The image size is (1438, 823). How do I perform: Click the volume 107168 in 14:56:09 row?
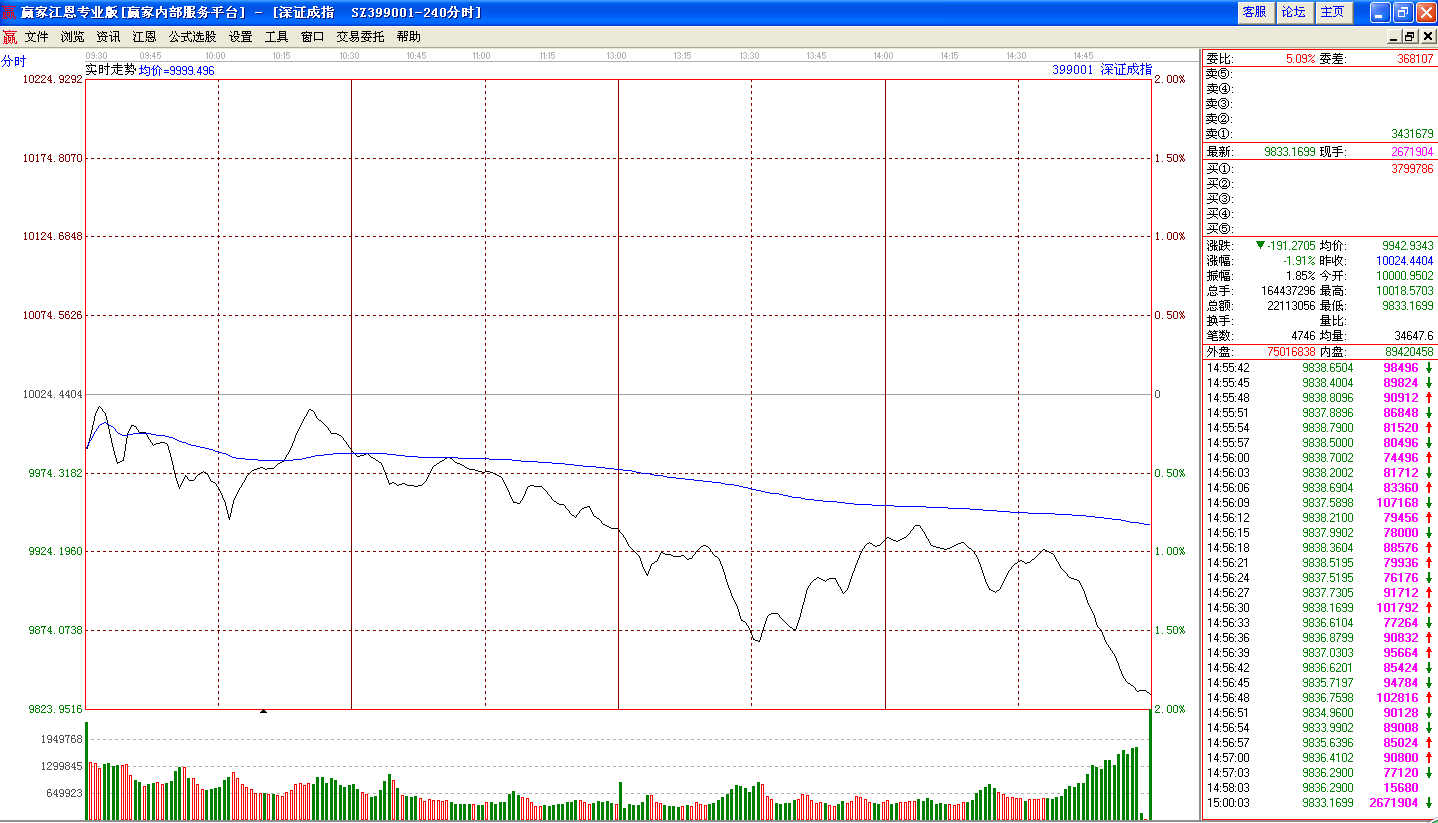click(x=1397, y=503)
